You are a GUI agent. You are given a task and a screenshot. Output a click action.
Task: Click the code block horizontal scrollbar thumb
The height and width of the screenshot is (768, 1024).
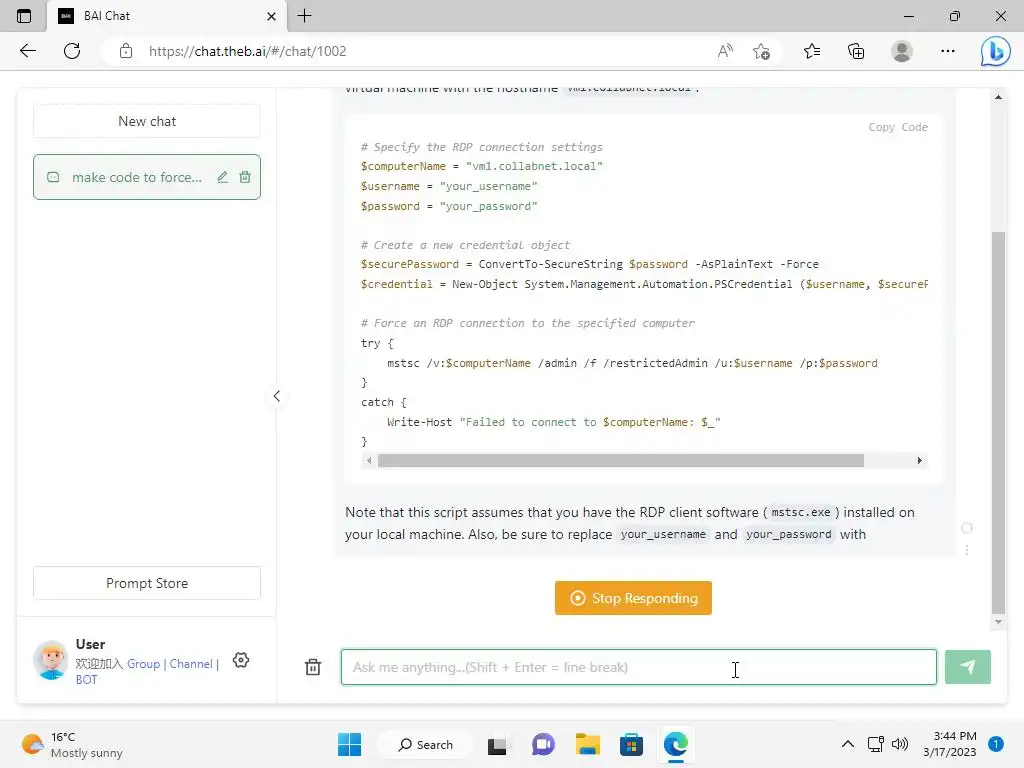click(620, 460)
